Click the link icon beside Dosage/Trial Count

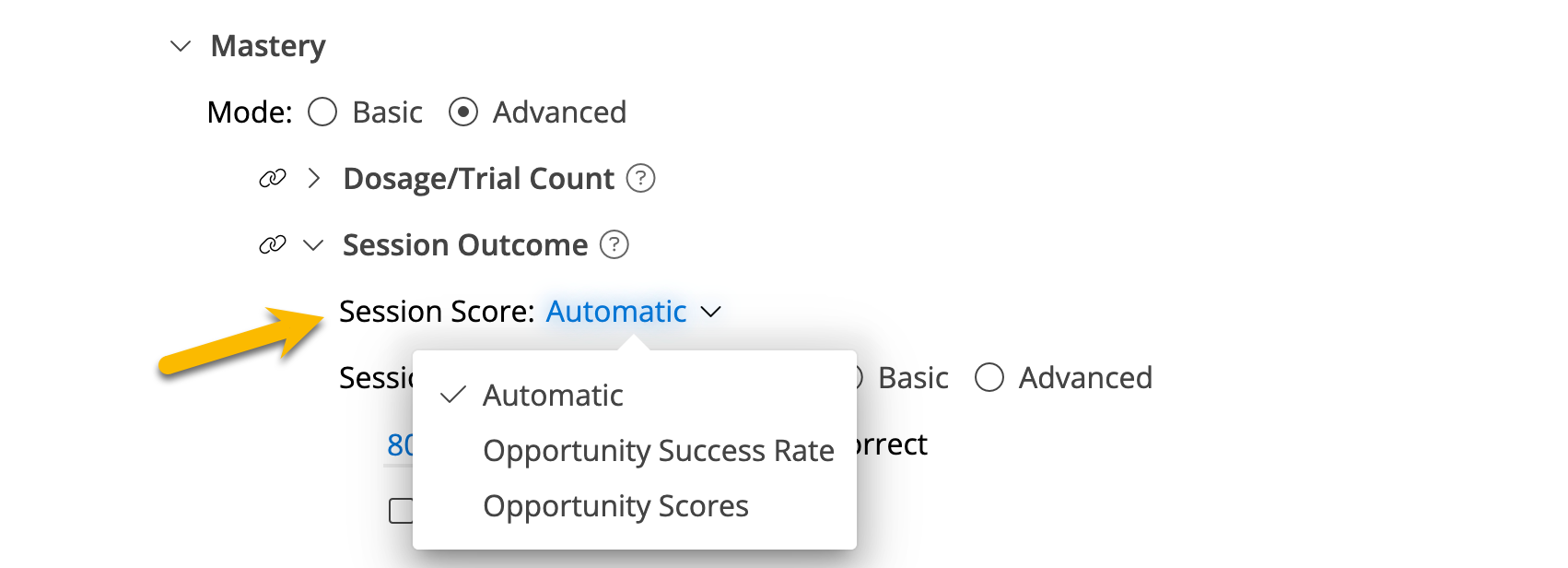[x=273, y=178]
